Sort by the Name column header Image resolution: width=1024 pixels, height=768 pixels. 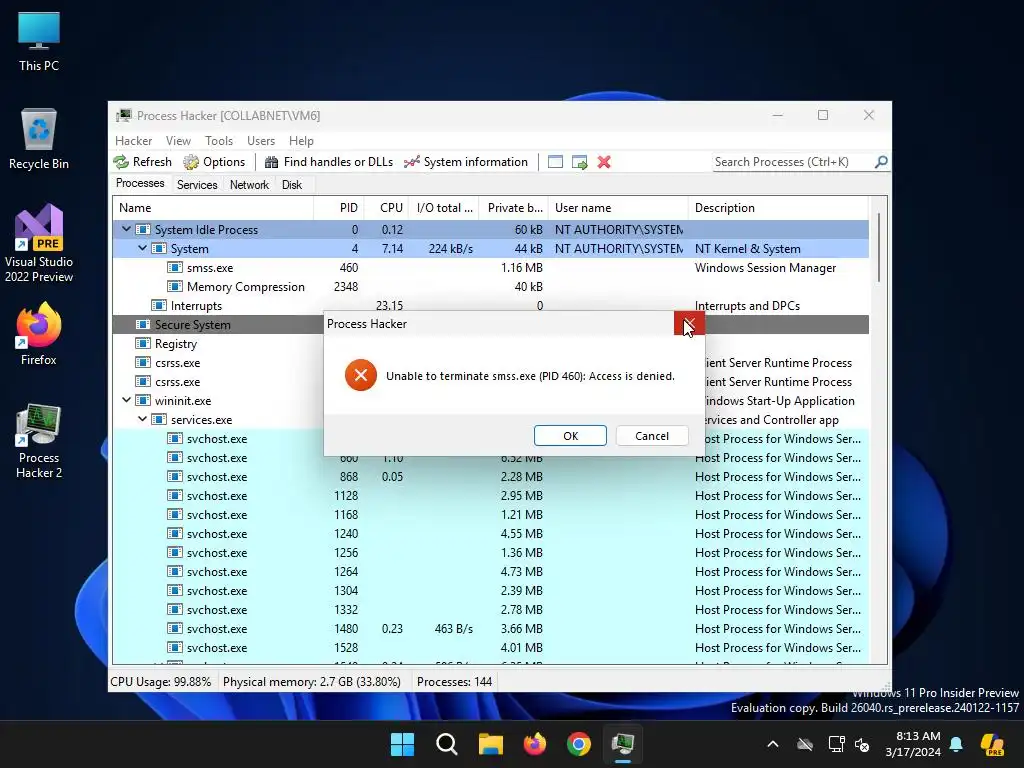pyautogui.click(x=213, y=208)
